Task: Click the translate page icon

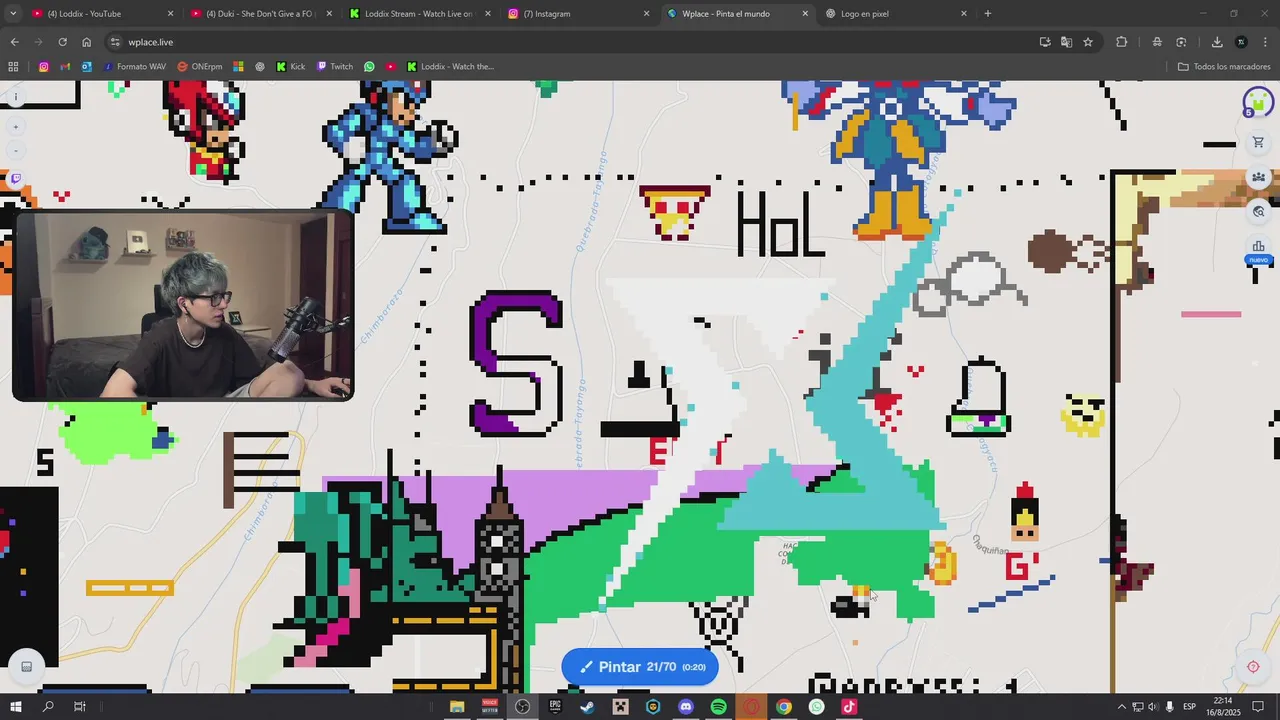Action: click(1066, 42)
